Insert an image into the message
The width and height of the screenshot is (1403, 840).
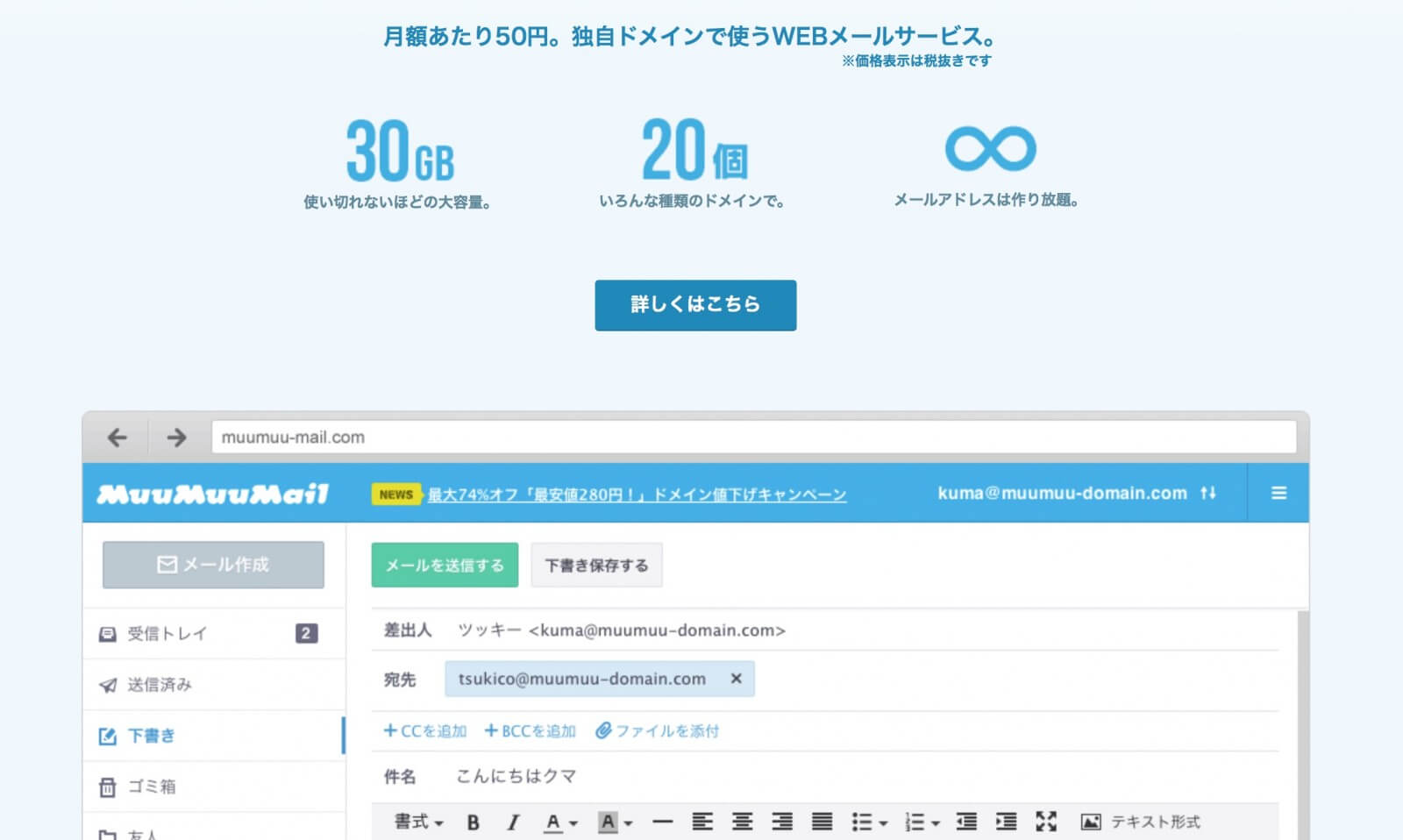click(x=1090, y=822)
